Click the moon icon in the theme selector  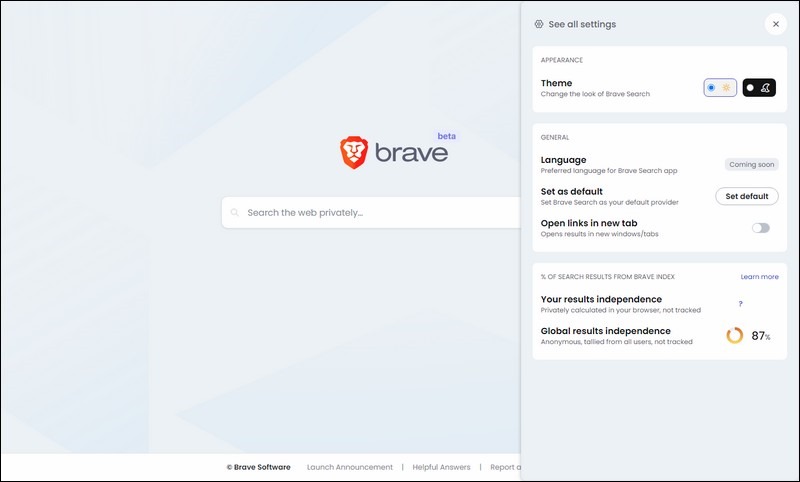765,88
